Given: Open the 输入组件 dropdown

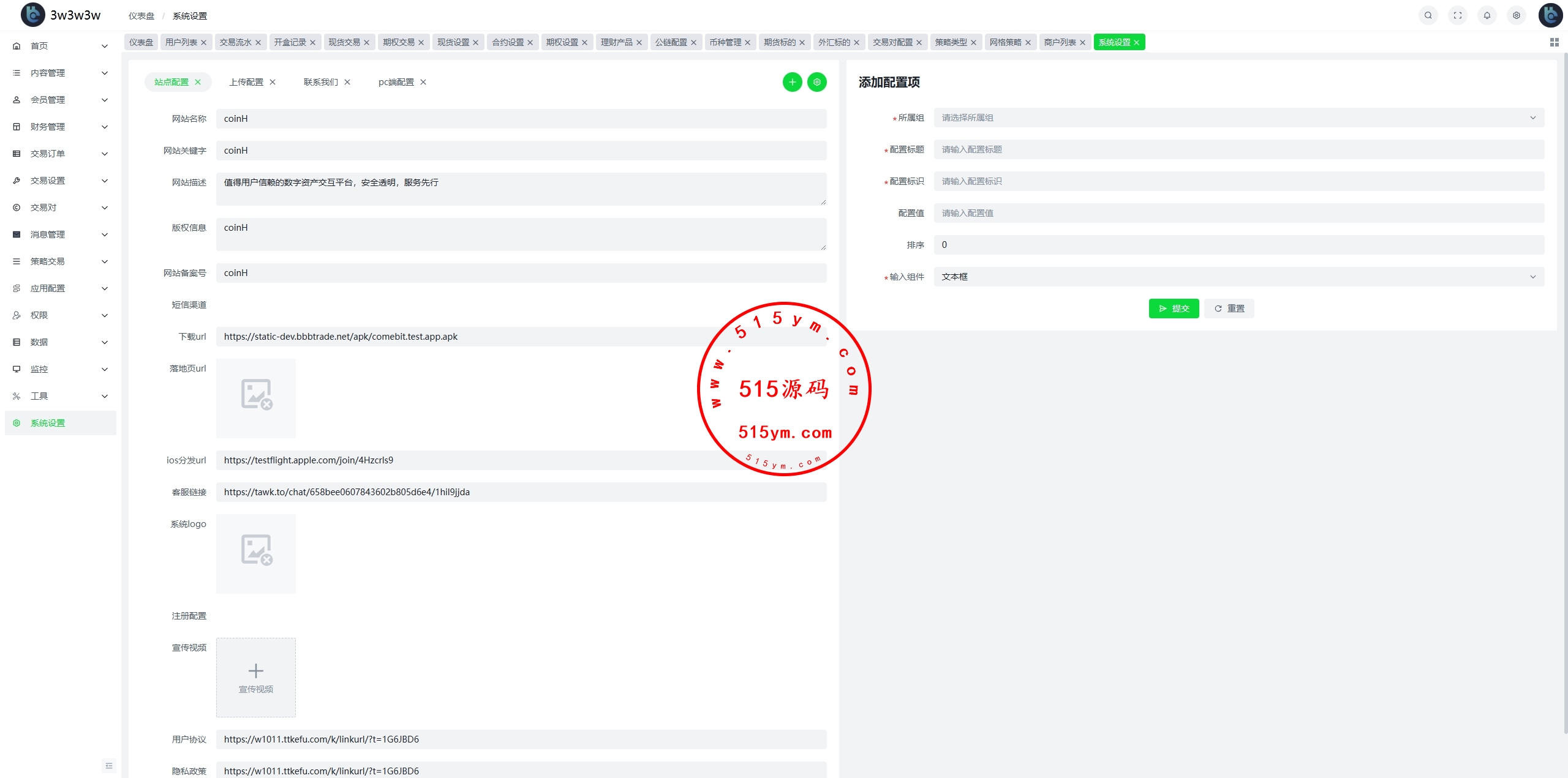Looking at the screenshot, I should click(1238, 277).
